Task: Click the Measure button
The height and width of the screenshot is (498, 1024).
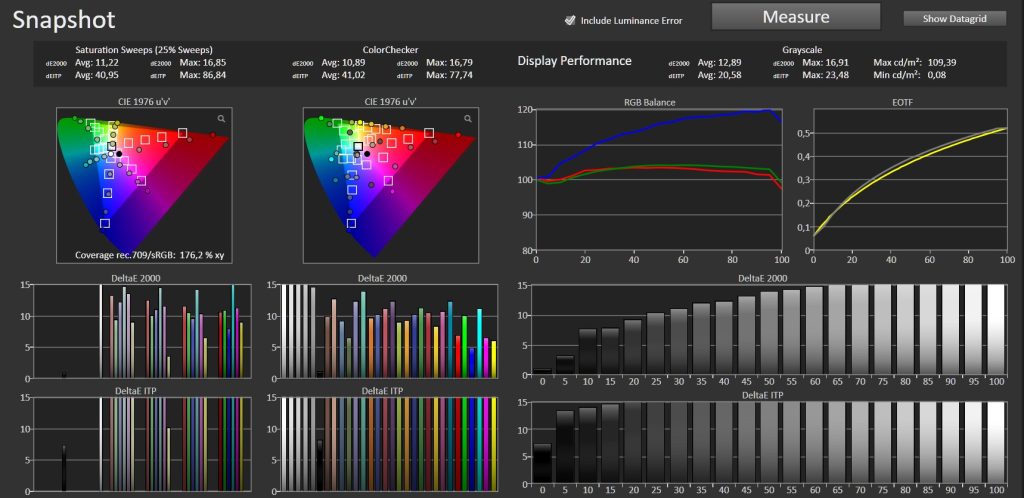Action: click(795, 16)
